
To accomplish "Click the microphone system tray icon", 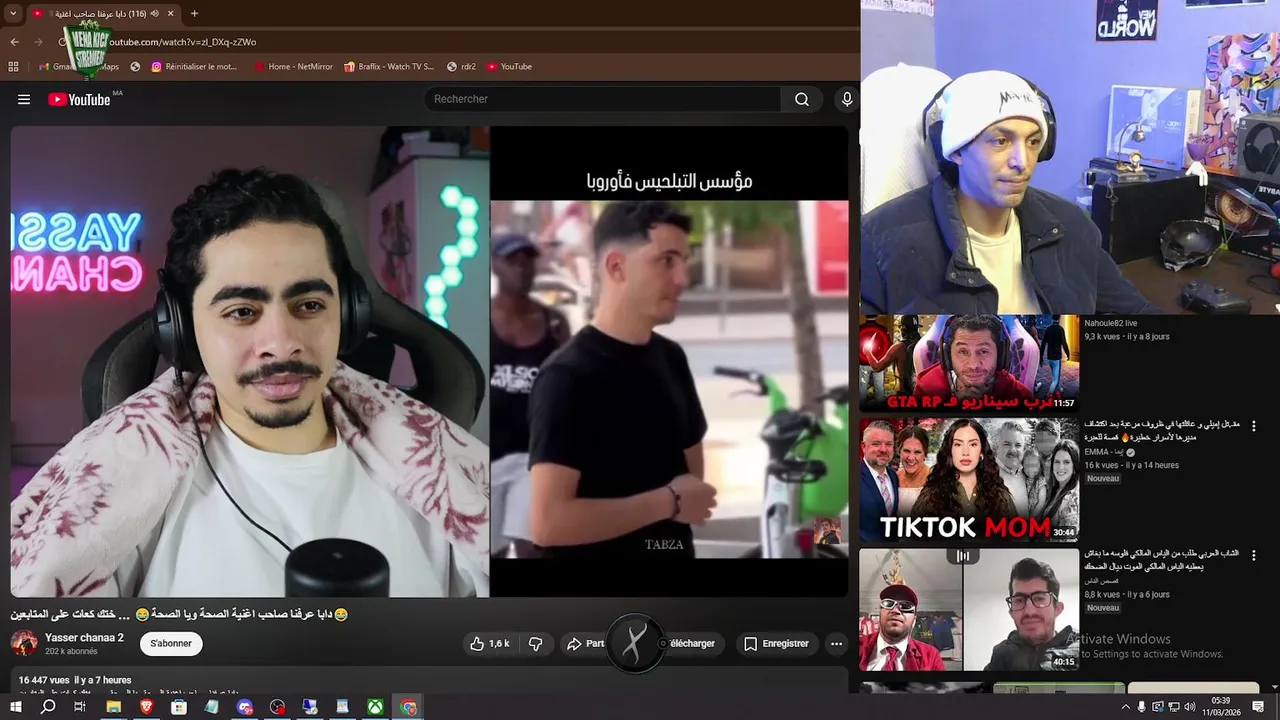I will [x=1141, y=707].
